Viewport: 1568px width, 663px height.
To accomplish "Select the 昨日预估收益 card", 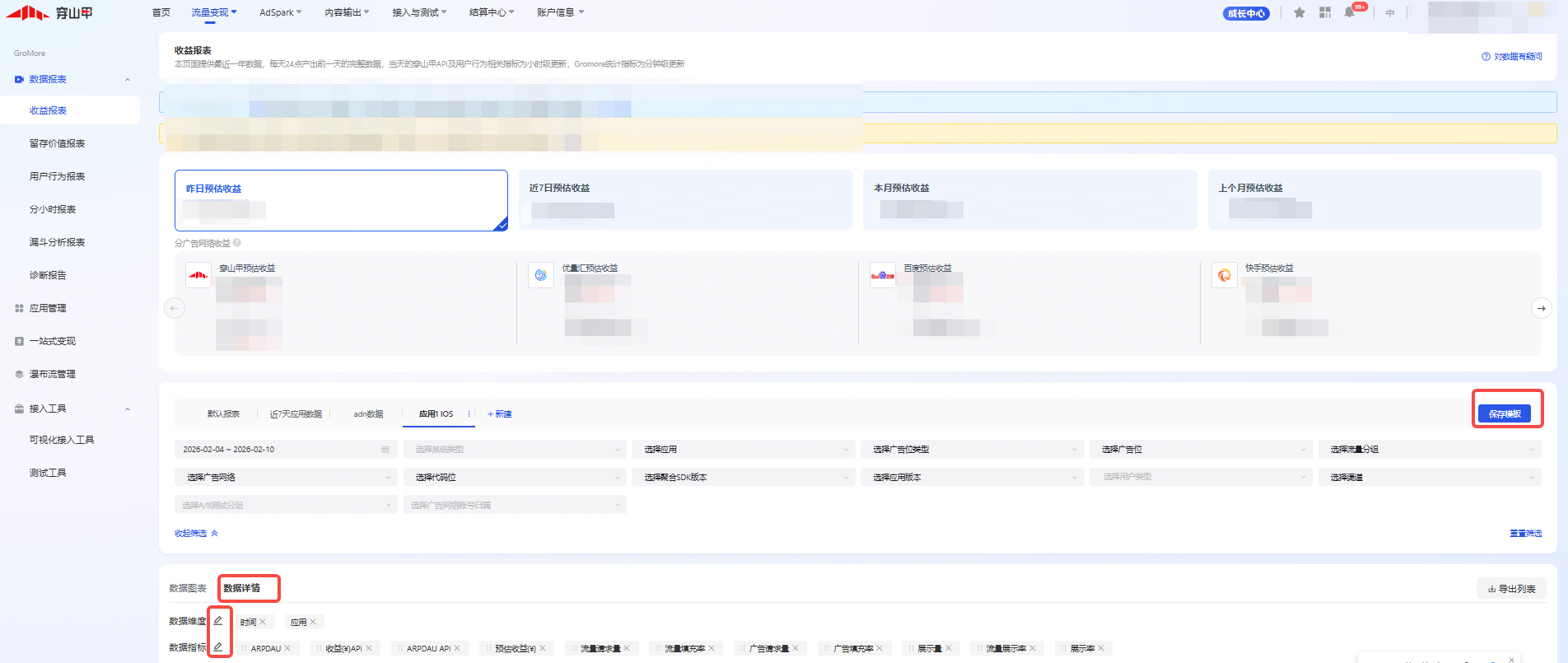I will [341, 200].
